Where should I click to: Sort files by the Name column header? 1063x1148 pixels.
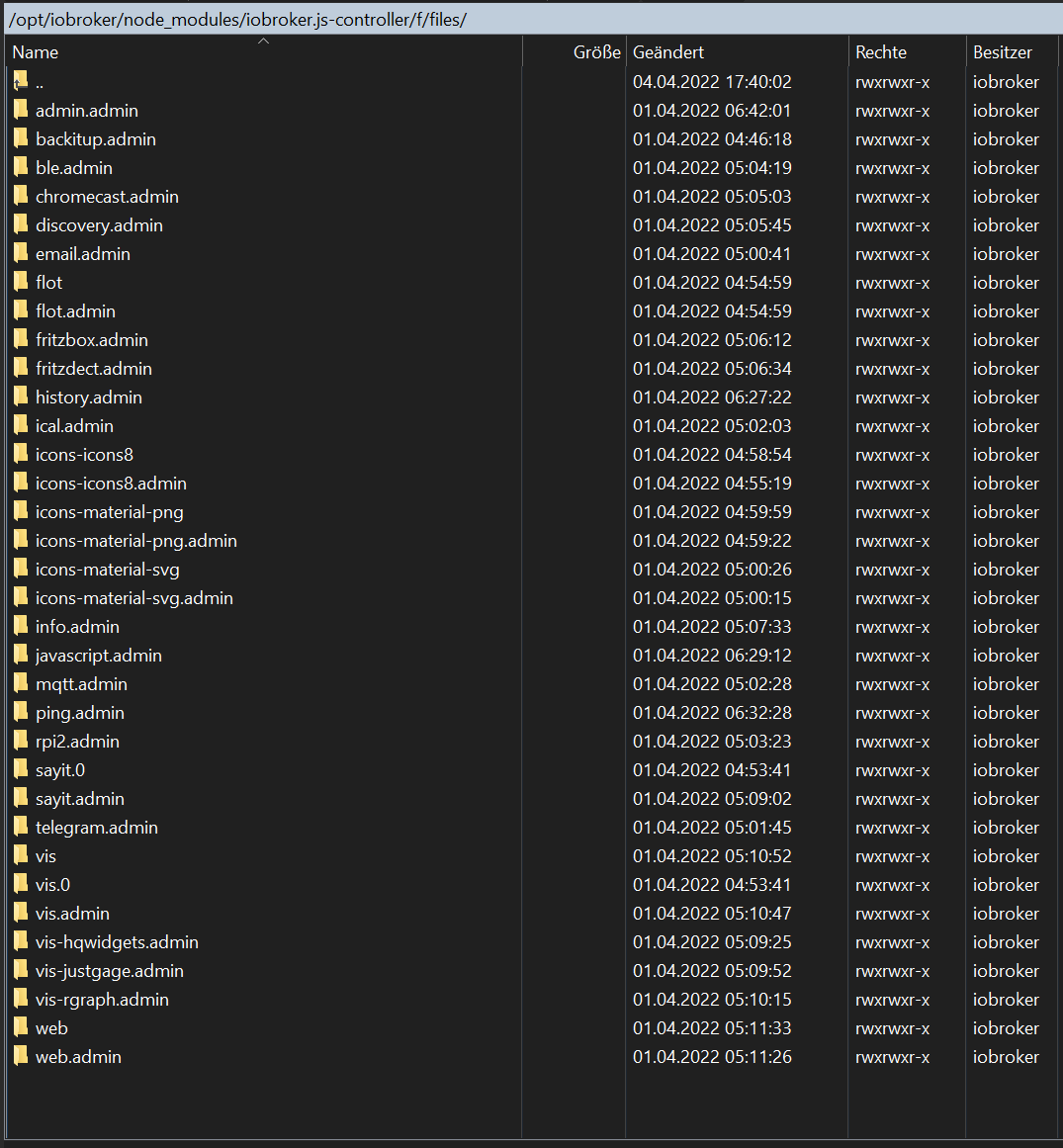(x=36, y=52)
